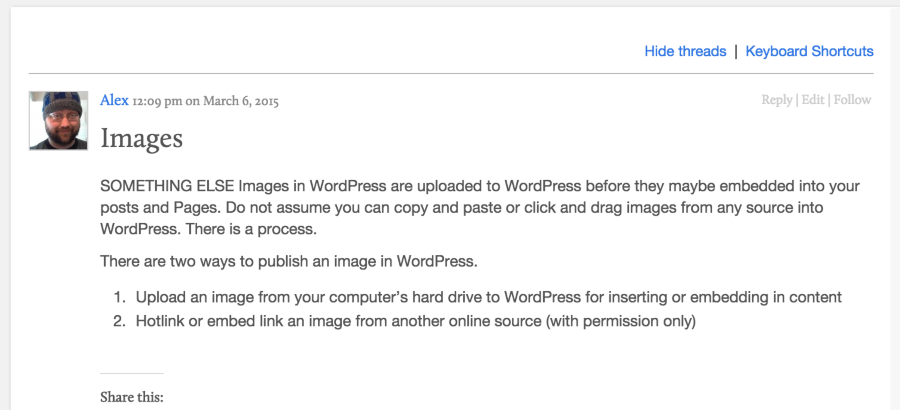The image size is (900, 410).
Task: Open the author name Alex link
Action: (114, 100)
